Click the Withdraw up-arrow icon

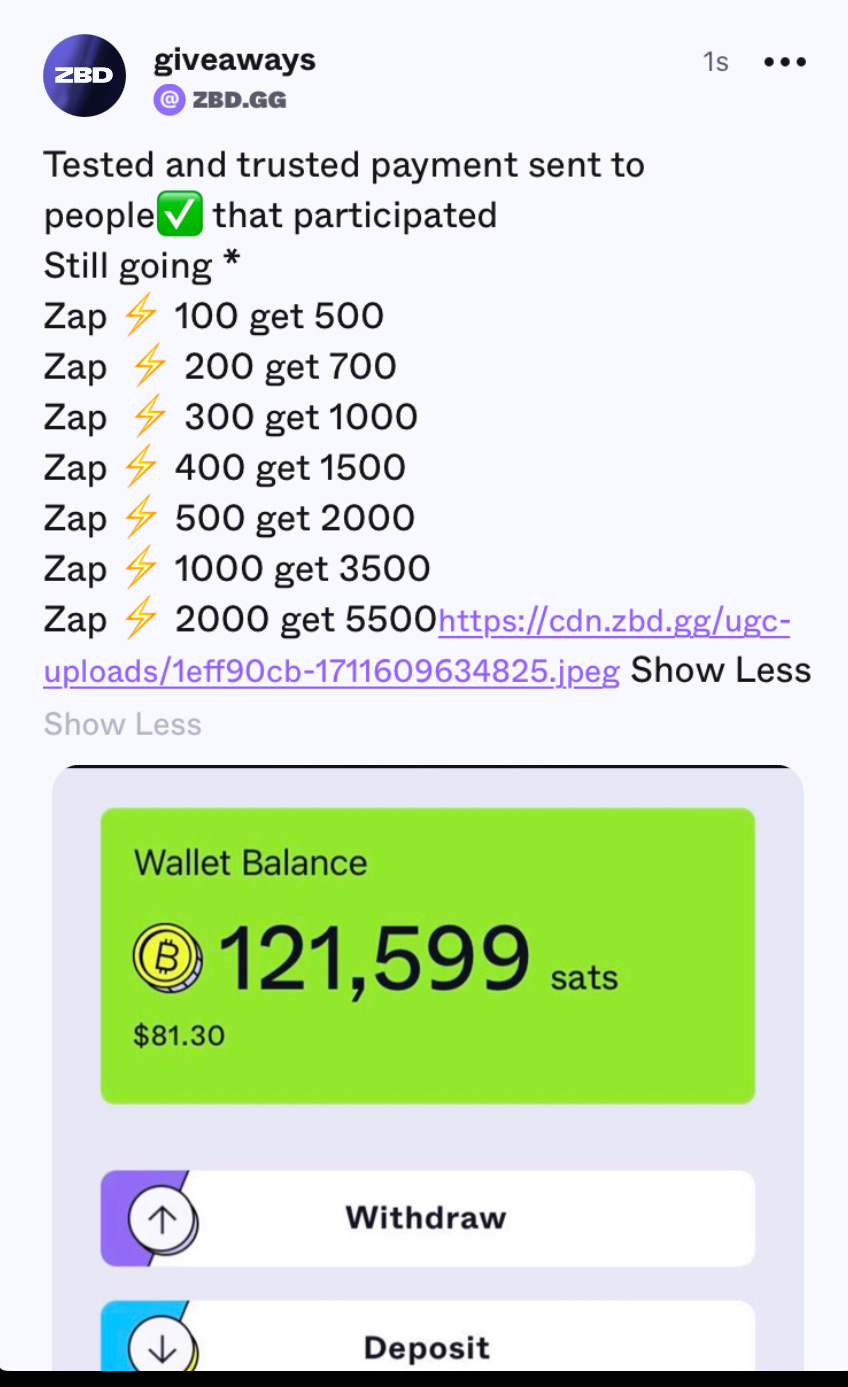[x=163, y=1218]
